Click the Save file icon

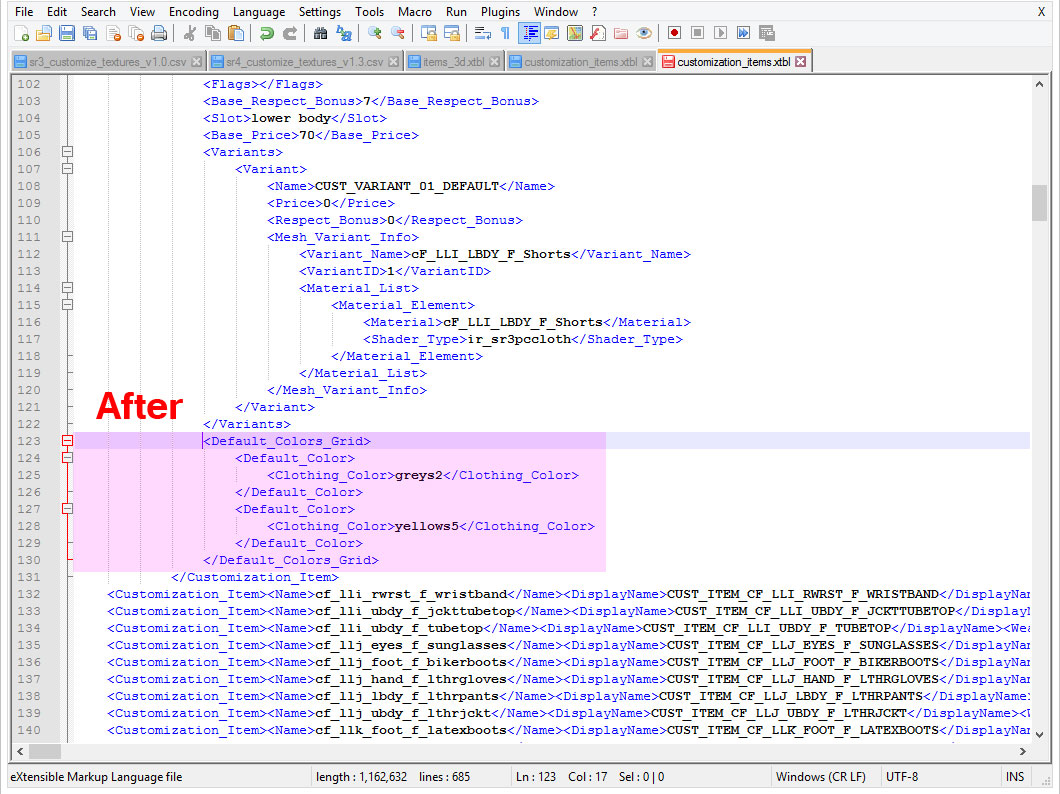pyautogui.click(x=66, y=33)
